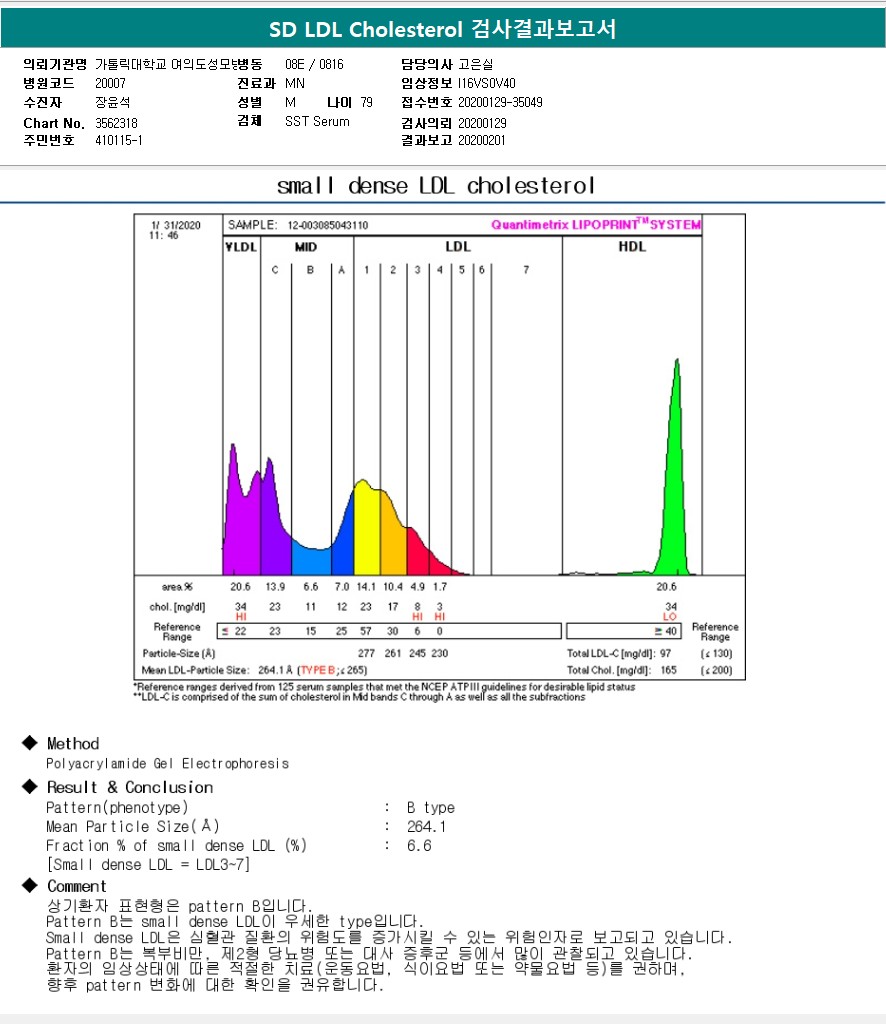Click the red LO flag under HDL

point(669,617)
